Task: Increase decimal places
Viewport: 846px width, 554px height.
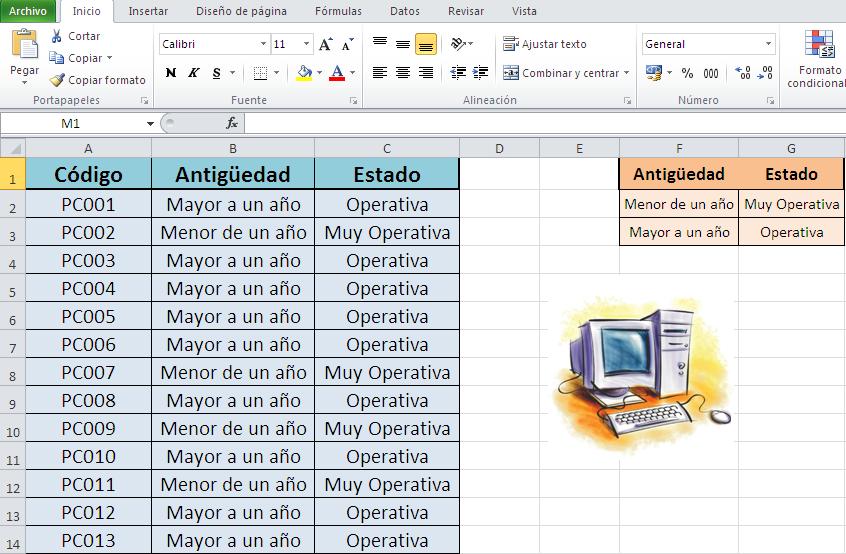Action: [743, 73]
